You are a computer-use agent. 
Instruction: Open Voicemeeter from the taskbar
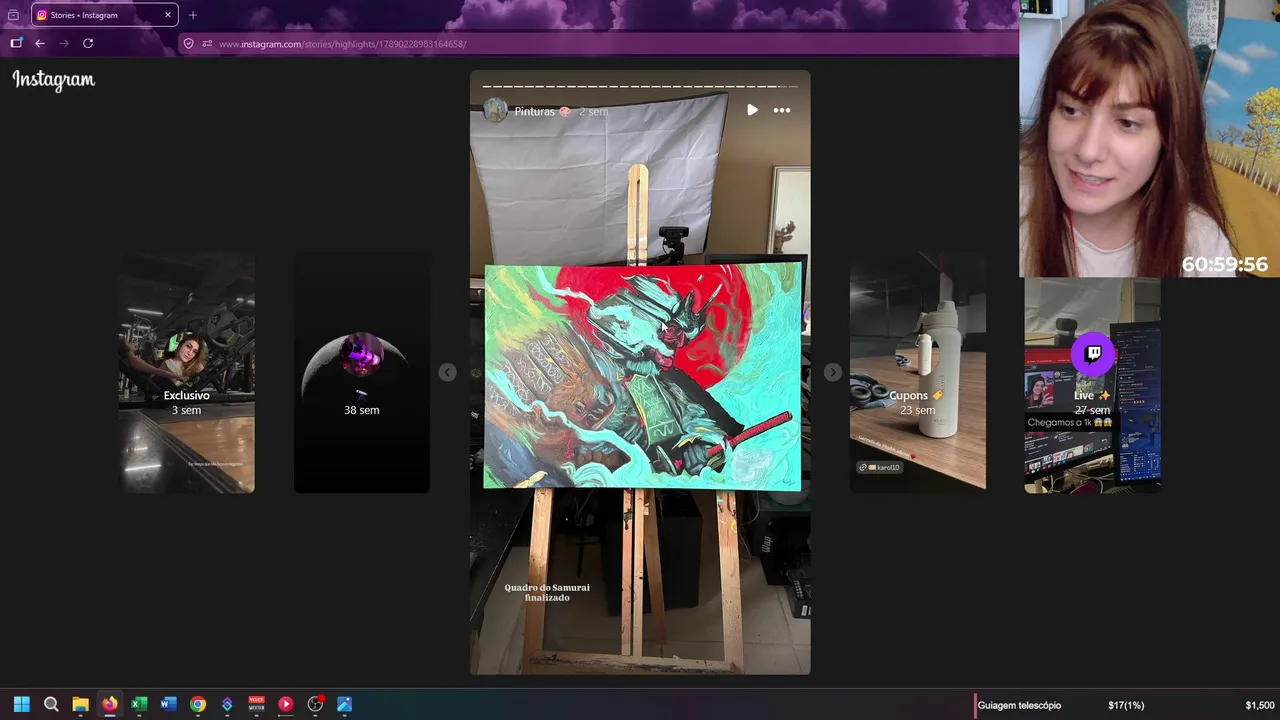tap(256, 704)
